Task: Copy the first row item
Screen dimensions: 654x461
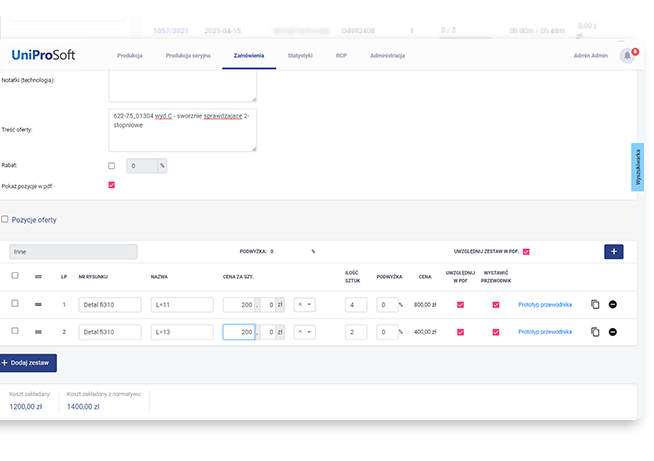Action: pyautogui.click(x=594, y=304)
